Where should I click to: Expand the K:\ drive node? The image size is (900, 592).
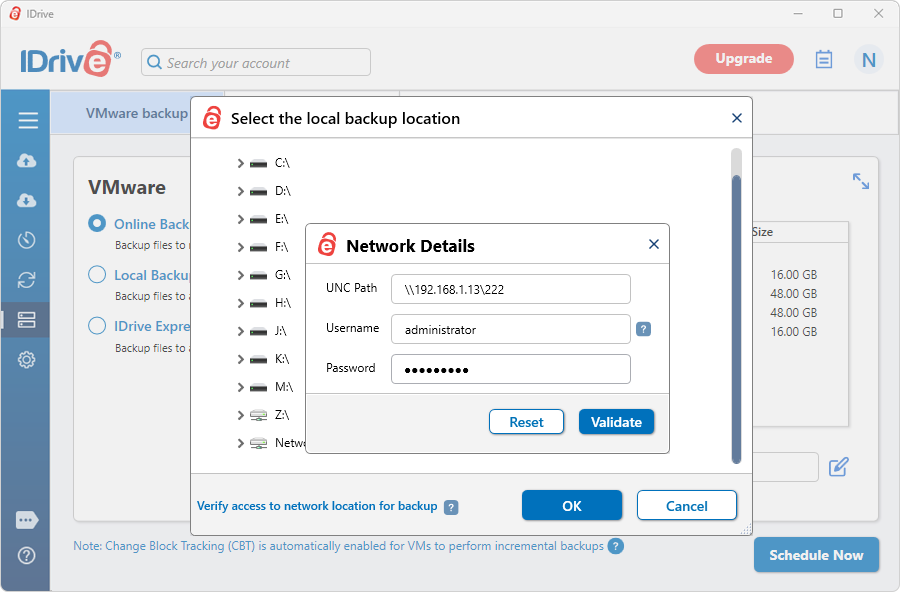[x=240, y=359]
